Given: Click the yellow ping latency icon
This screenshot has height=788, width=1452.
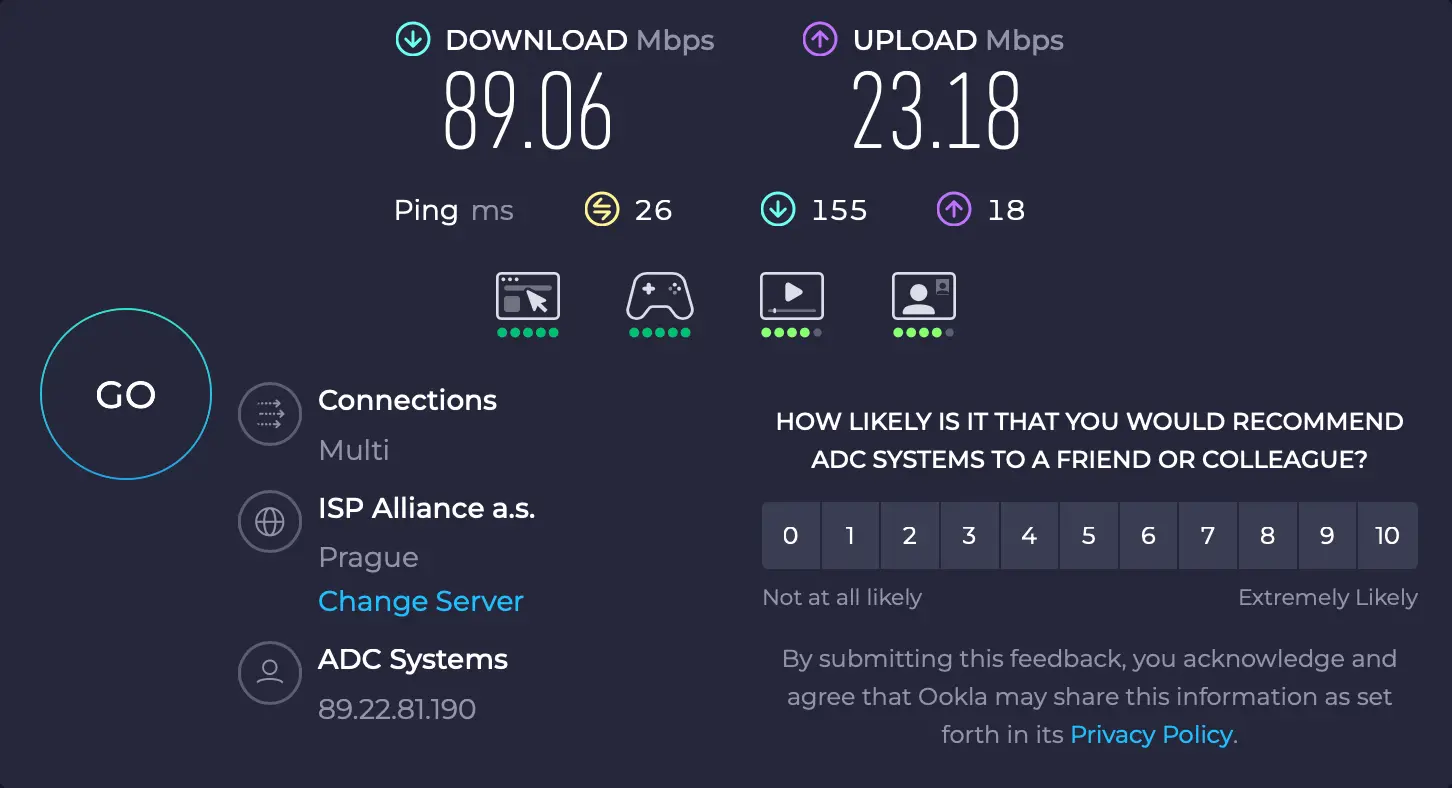Looking at the screenshot, I should pos(600,210).
